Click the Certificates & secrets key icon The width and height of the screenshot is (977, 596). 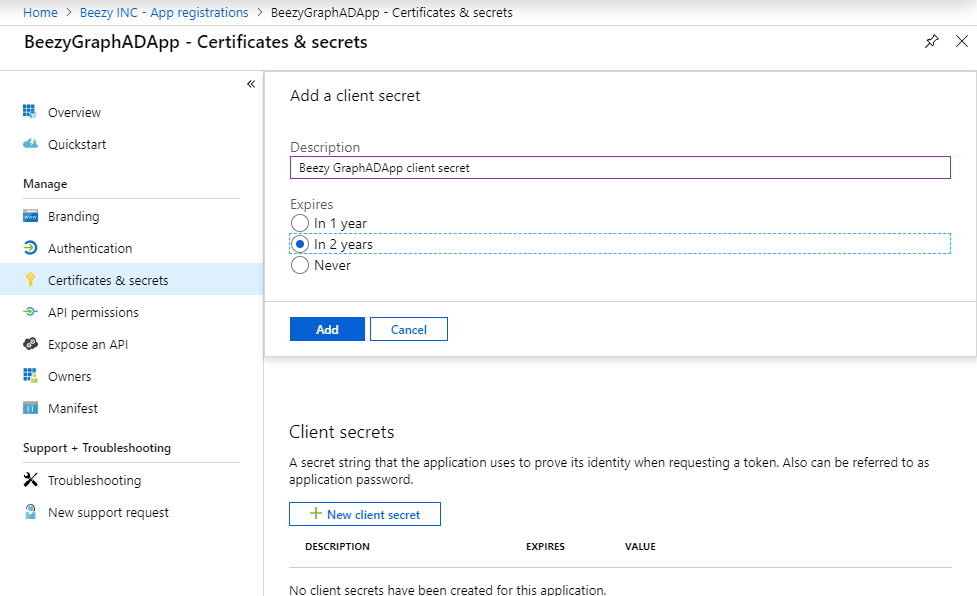[x=30, y=280]
